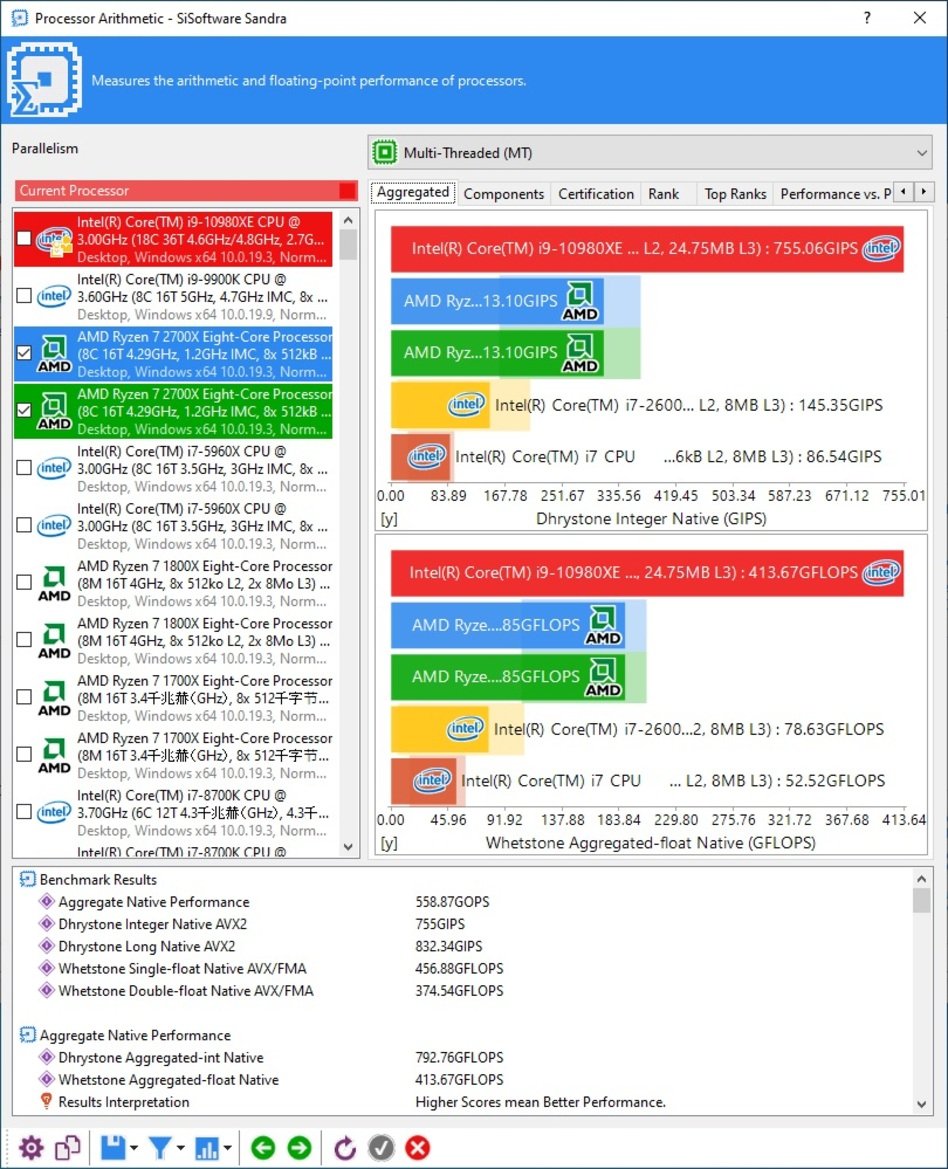Uncheck the green-highlighted Ryzen 7 2700X checkbox
Screen dimensions: 948x1169
pos(24,411)
